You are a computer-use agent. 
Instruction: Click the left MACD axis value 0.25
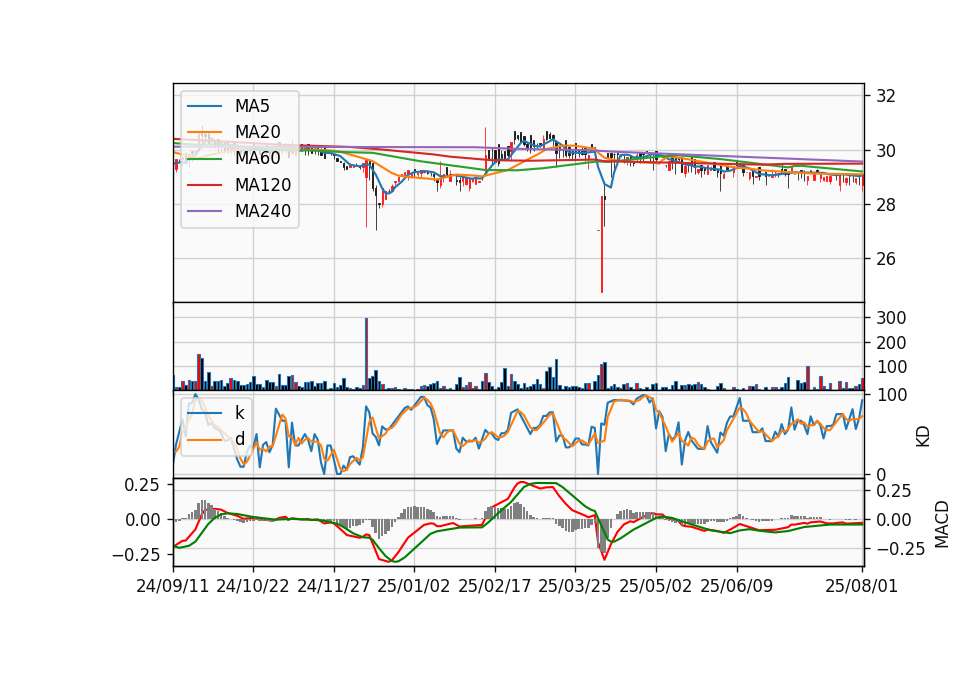click(142, 485)
